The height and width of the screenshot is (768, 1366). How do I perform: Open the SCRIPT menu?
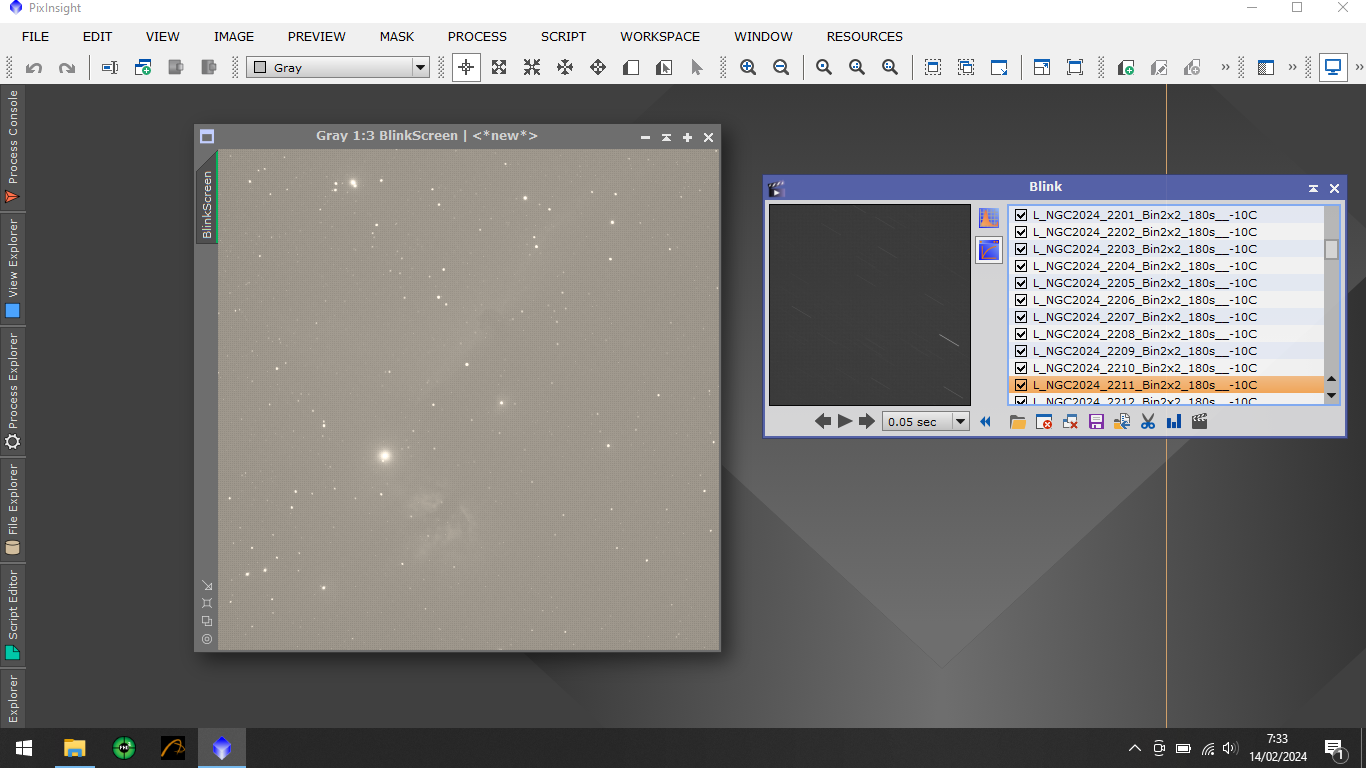click(x=564, y=36)
